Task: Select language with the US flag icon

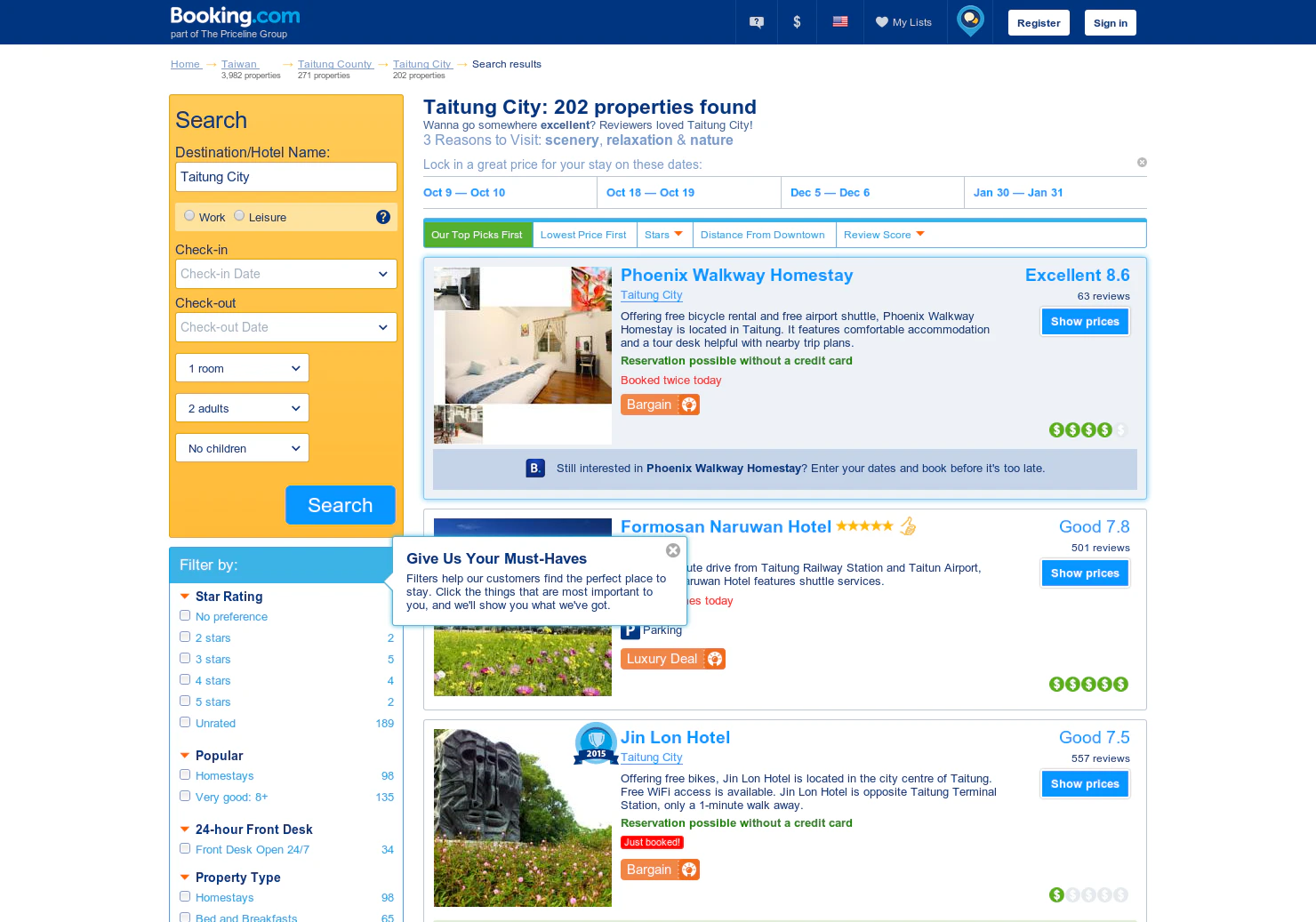Action: 840,21
